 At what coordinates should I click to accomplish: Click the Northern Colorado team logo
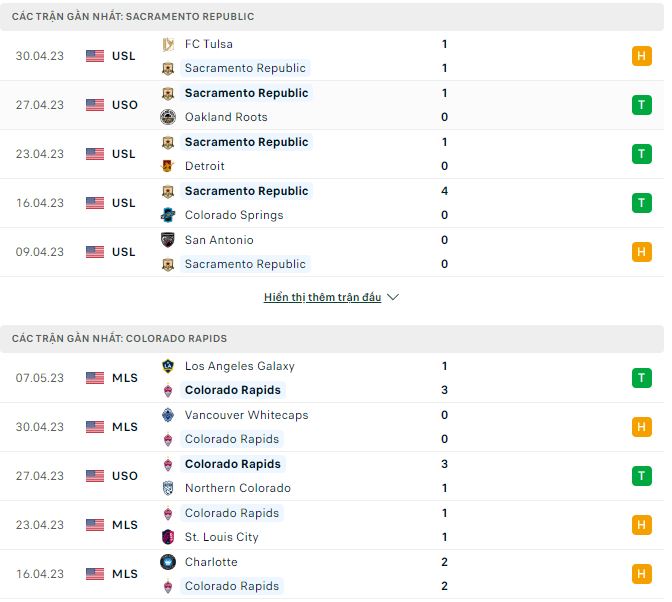[x=168, y=488]
